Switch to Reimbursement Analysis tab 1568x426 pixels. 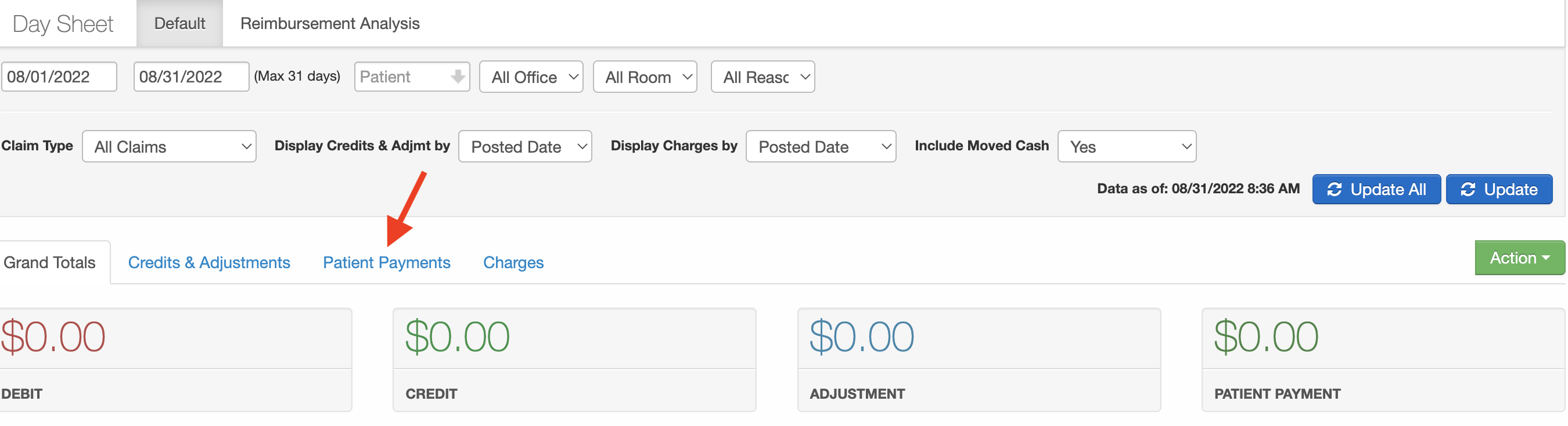(x=330, y=23)
